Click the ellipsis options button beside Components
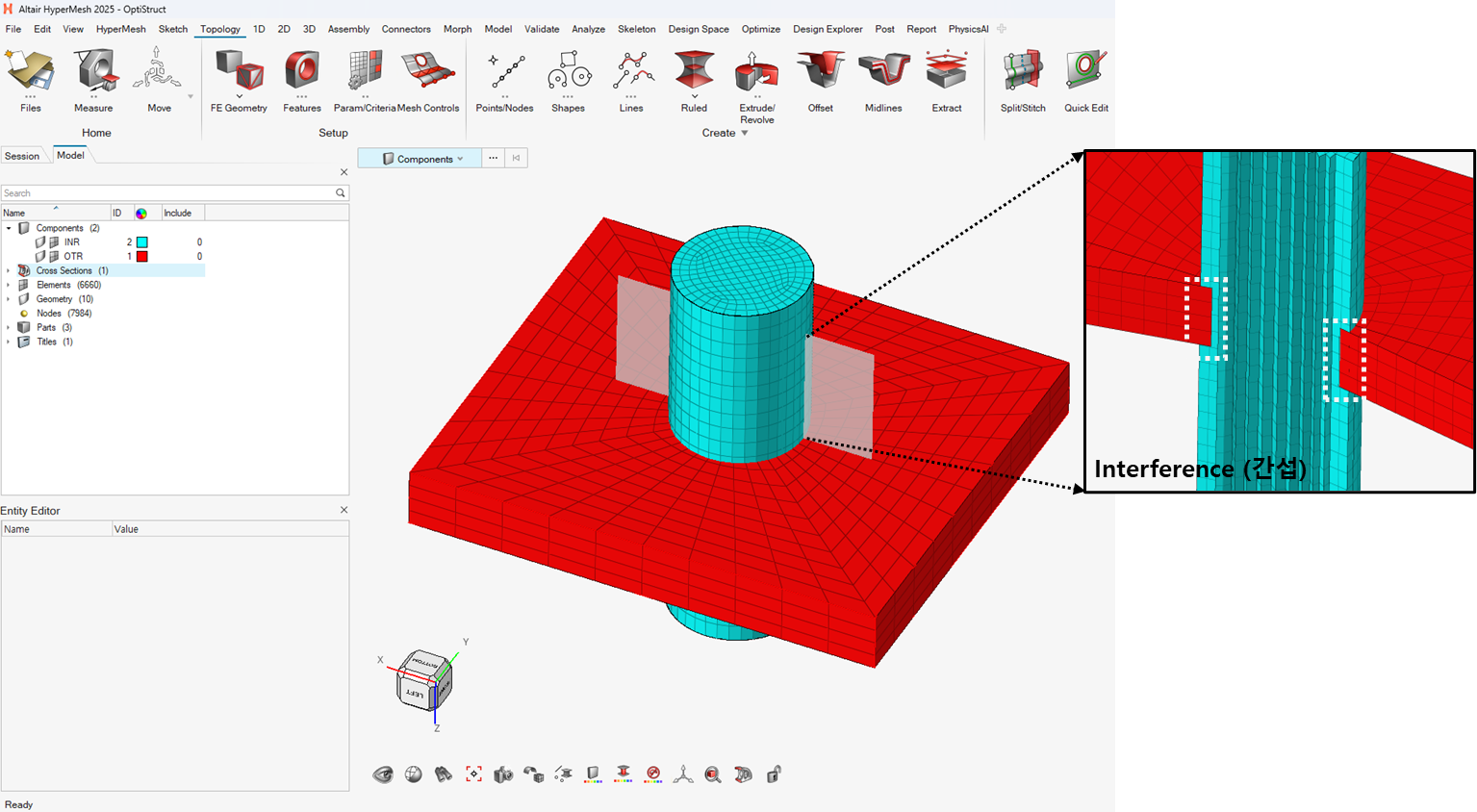The width and height of the screenshot is (1477, 812). coord(494,159)
